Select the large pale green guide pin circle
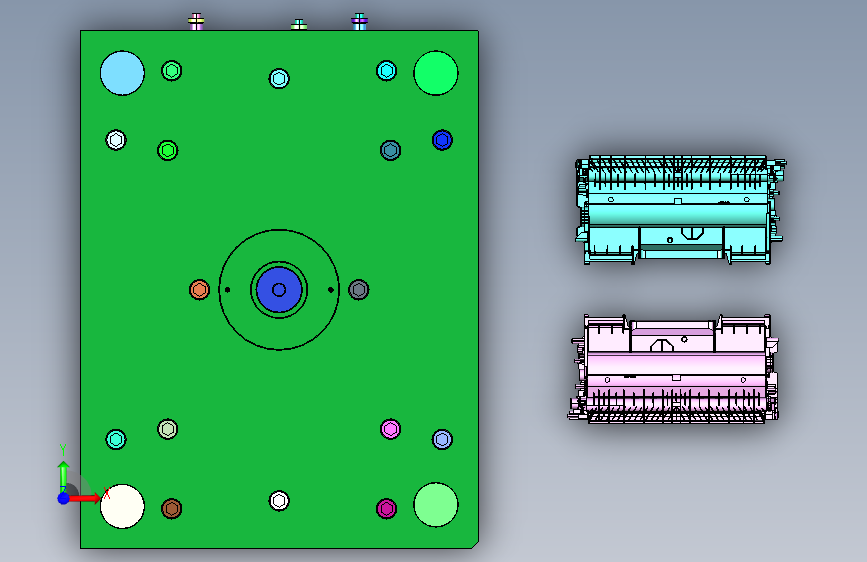Screen dimensions: 867x562 coord(436,504)
